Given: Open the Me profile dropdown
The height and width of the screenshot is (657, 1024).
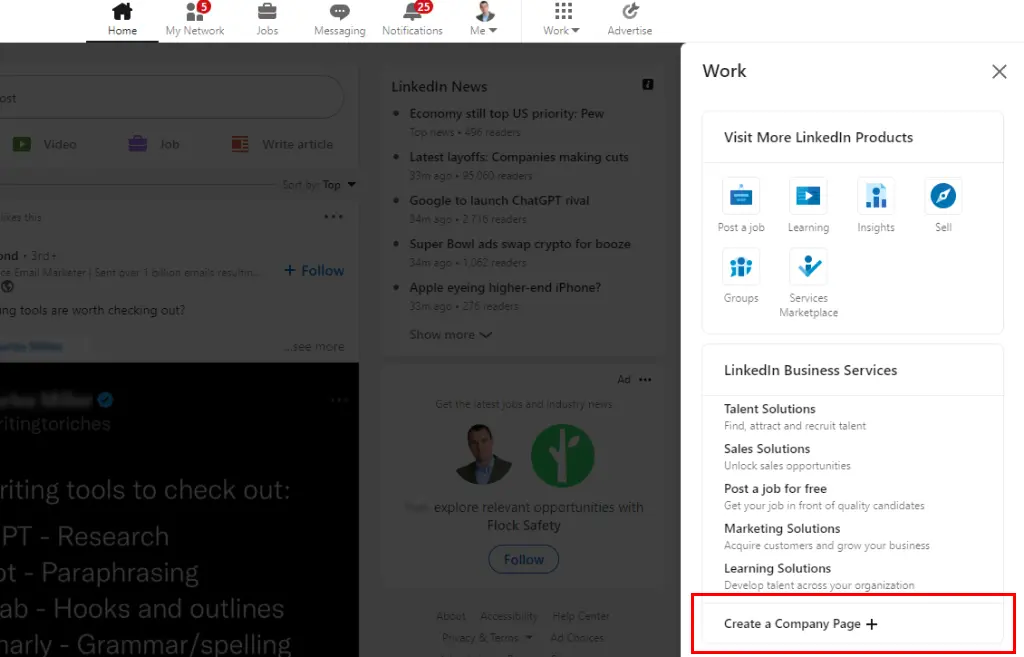Looking at the screenshot, I should [x=484, y=20].
